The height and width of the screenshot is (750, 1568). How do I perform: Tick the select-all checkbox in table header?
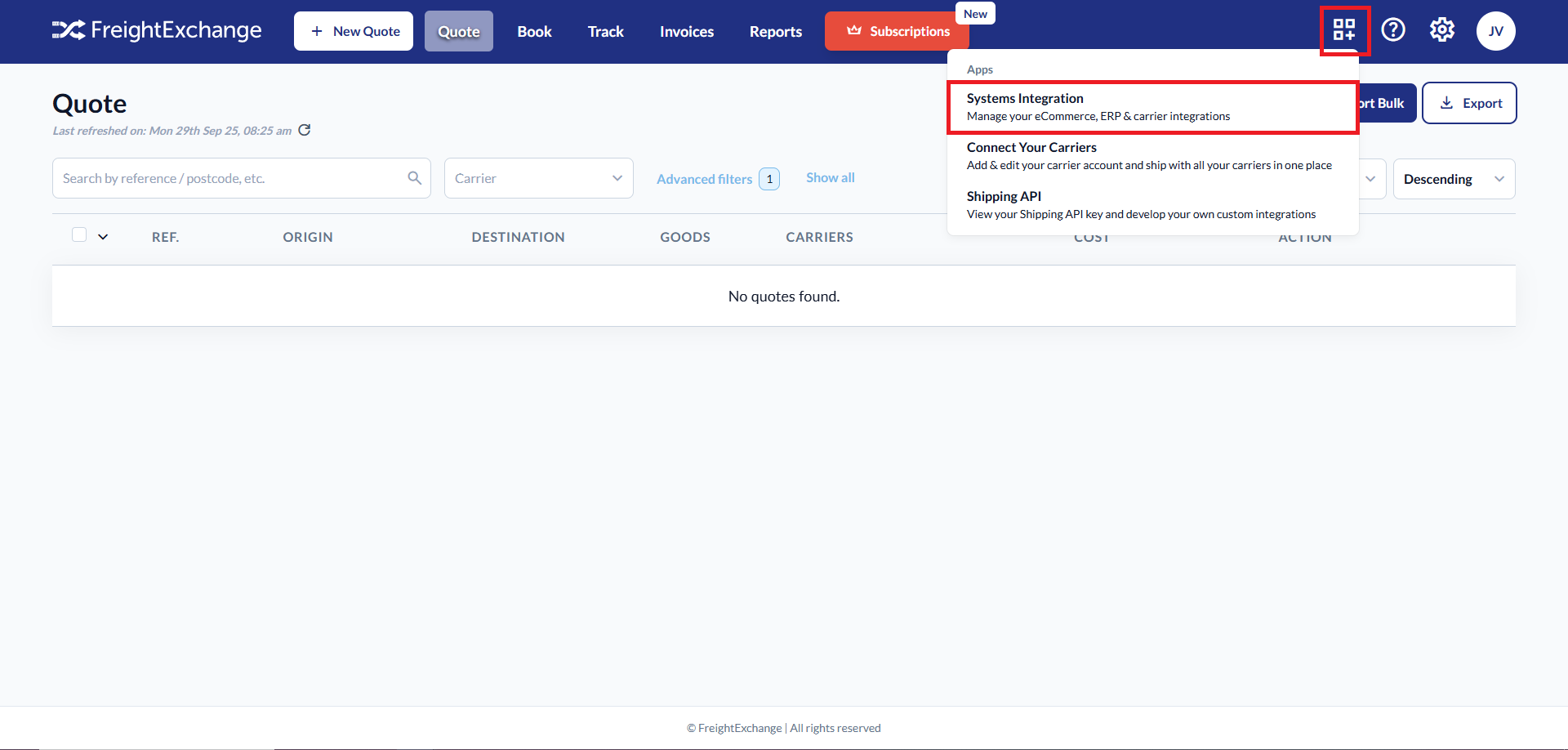79,235
